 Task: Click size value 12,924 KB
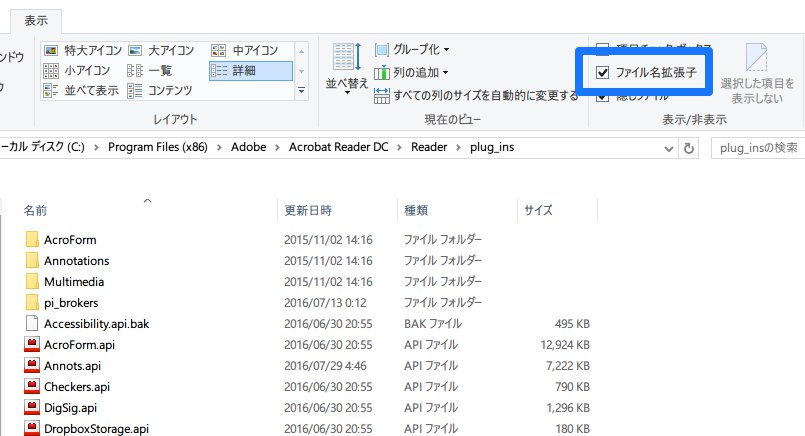[565, 345]
